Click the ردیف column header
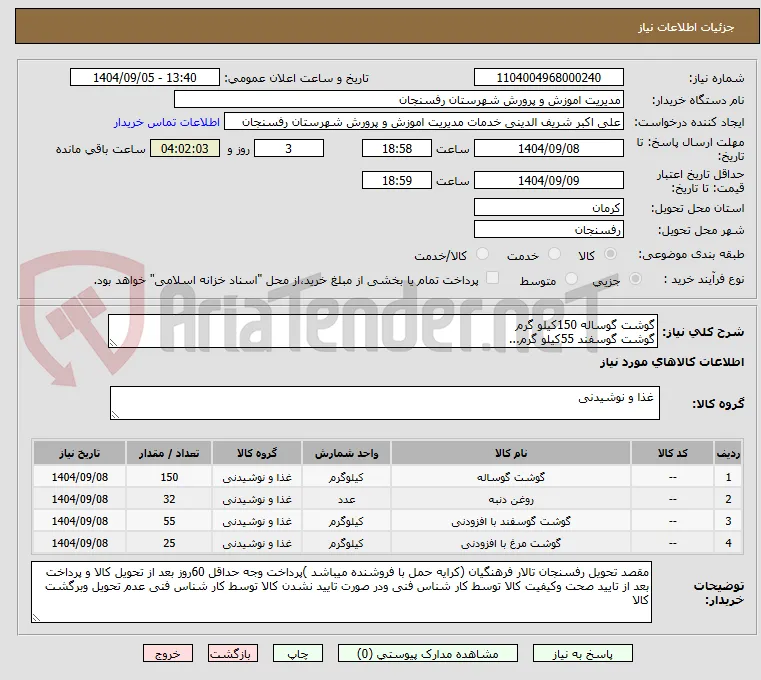The width and height of the screenshot is (761, 680). (x=728, y=453)
